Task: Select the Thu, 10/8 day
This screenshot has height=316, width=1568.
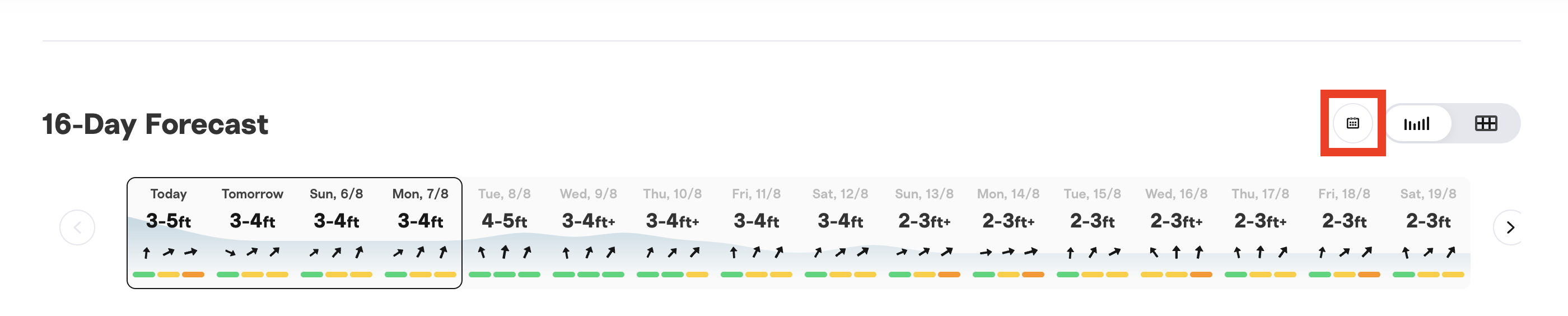Action: tap(673, 233)
